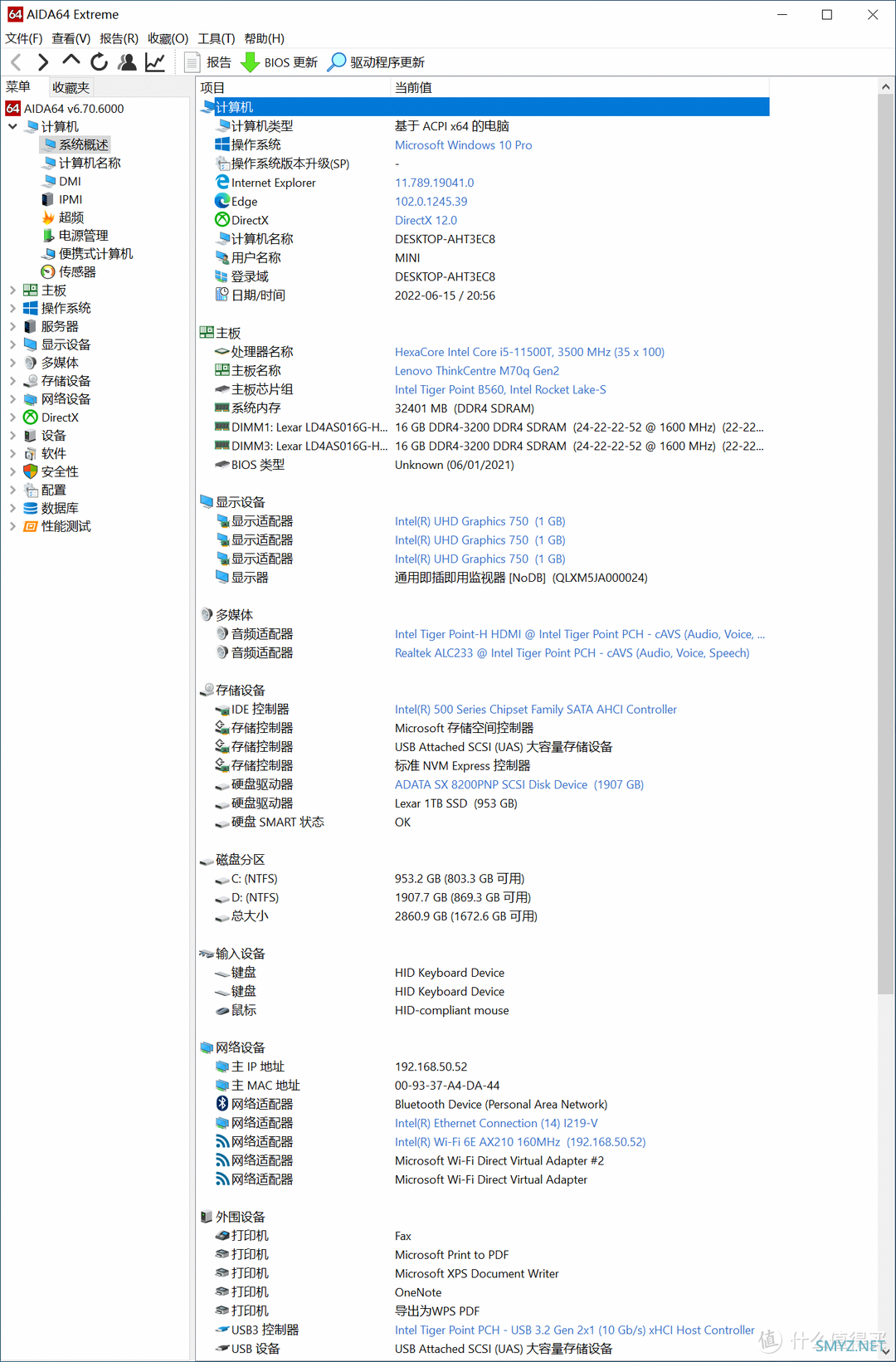Click the 软件 tree icon
Image resolution: width=896 pixels, height=1362 pixels.
[31, 453]
